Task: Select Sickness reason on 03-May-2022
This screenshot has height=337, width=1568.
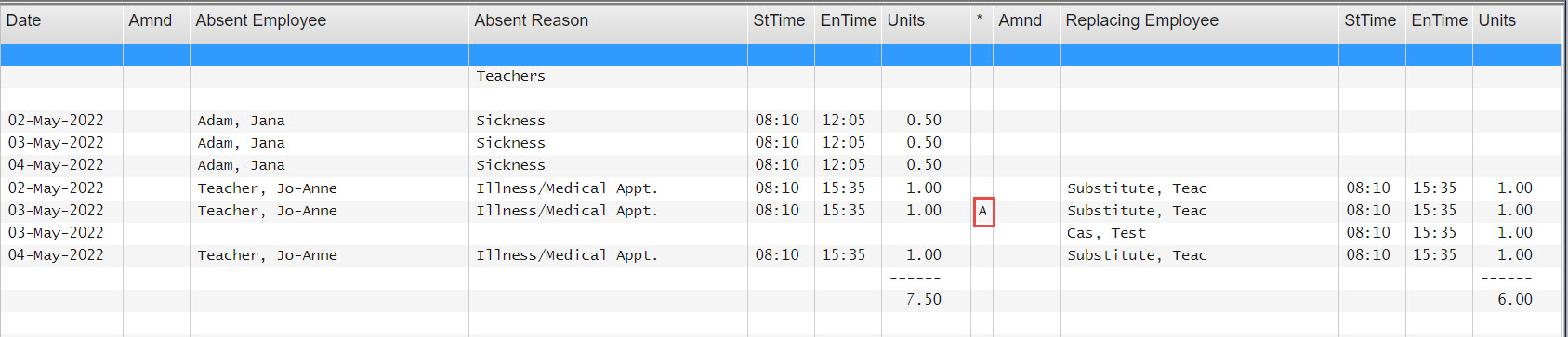Action: (x=510, y=143)
